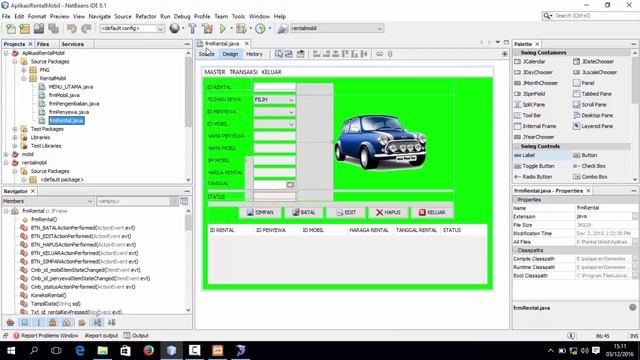
Task: Click the Search field in top right
Action: (x=596, y=16)
